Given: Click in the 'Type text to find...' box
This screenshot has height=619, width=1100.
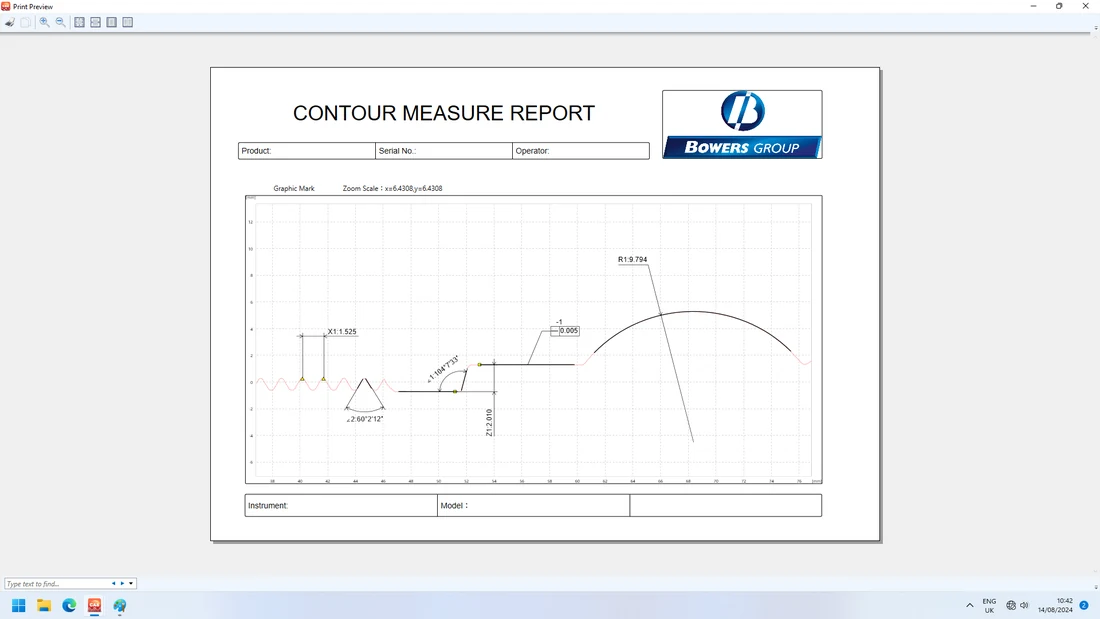Looking at the screenshot, I should 56,583.
